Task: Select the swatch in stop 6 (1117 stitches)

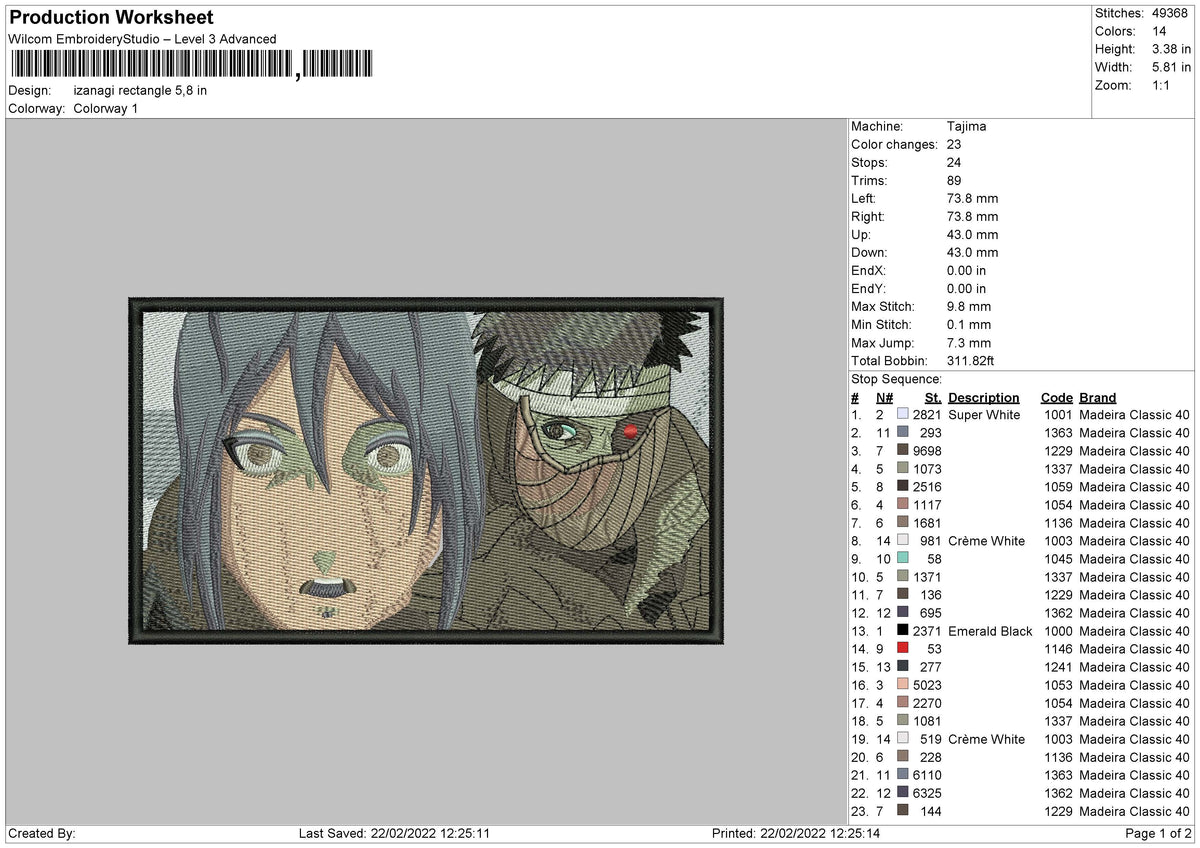Action: 903,505
